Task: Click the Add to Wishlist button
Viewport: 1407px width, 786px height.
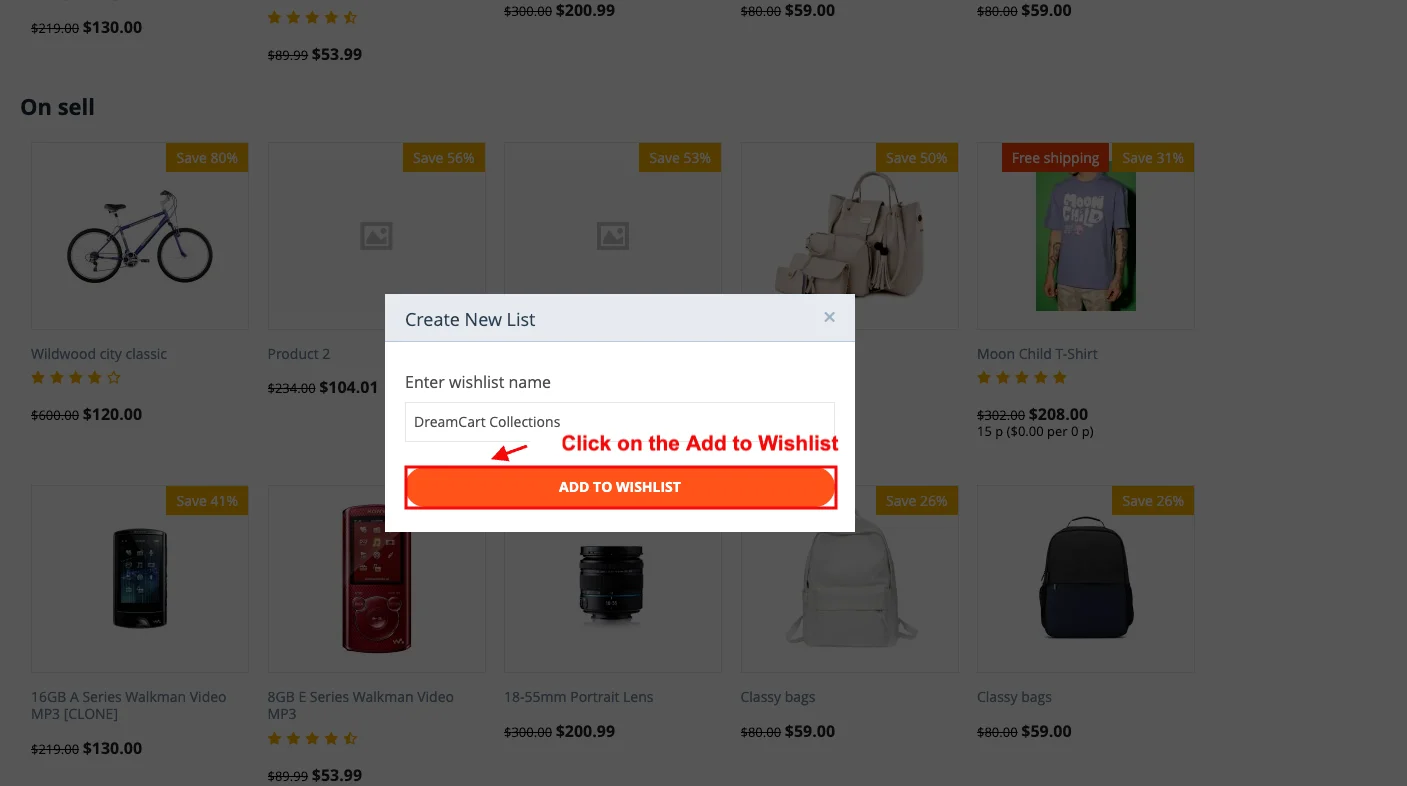Action: click(620, 487)
